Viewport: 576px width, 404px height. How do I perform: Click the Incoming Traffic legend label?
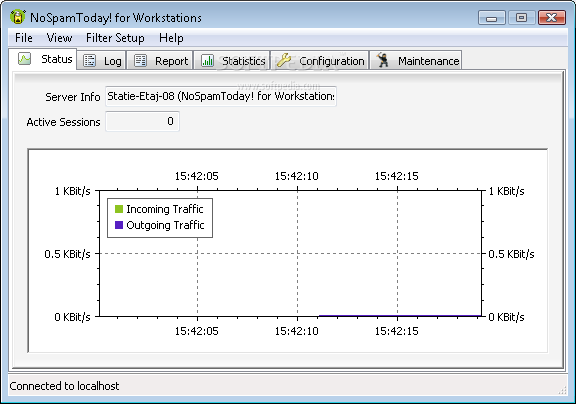tap(165, 209)
